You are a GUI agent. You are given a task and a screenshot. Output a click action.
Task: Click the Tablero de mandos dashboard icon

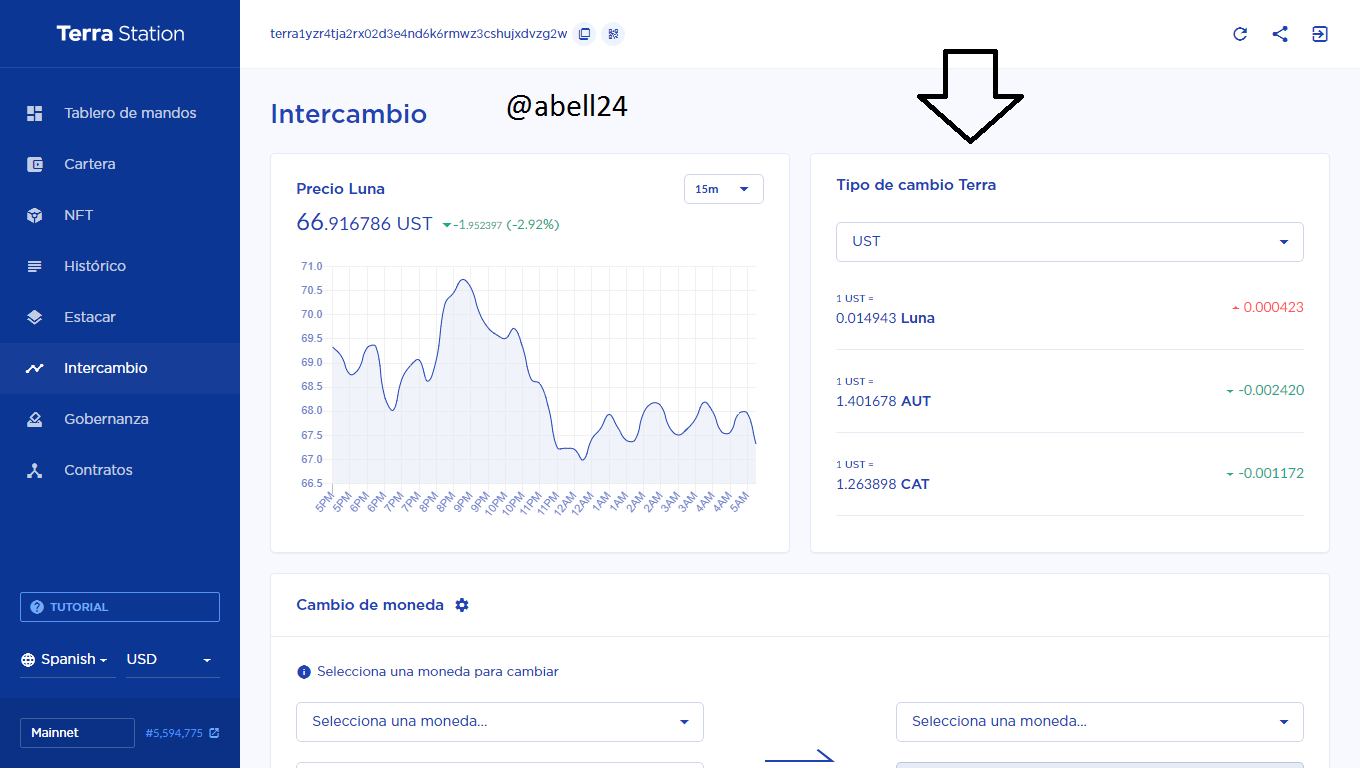point(35,113)
